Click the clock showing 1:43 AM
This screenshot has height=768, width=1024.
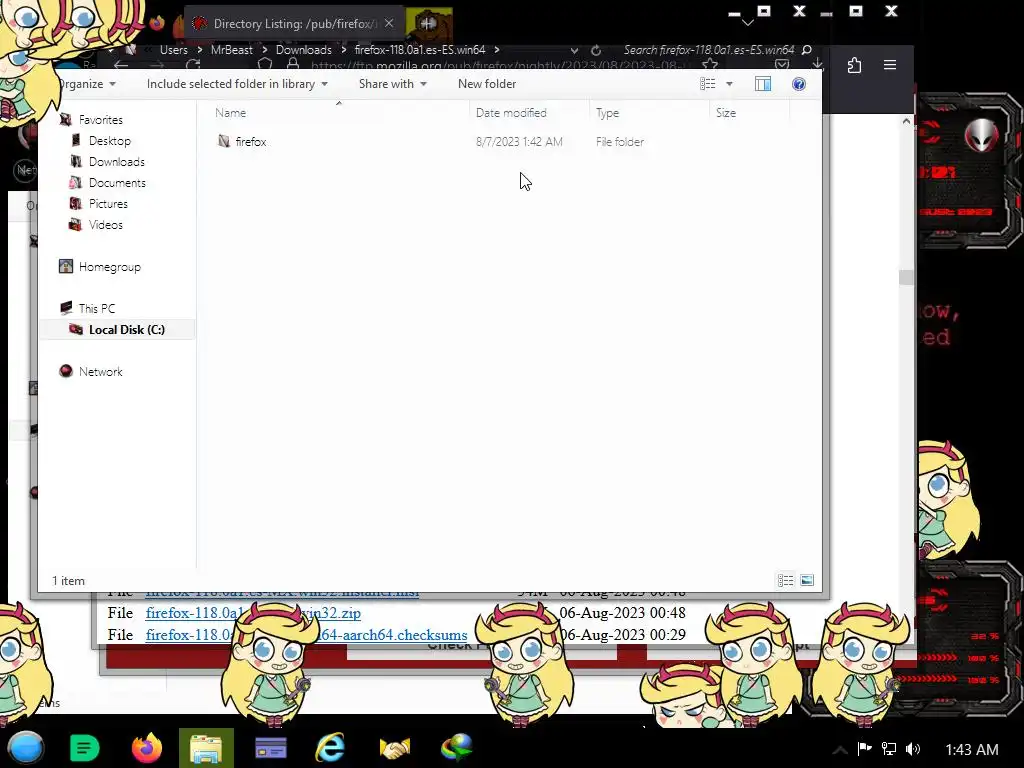972,749
